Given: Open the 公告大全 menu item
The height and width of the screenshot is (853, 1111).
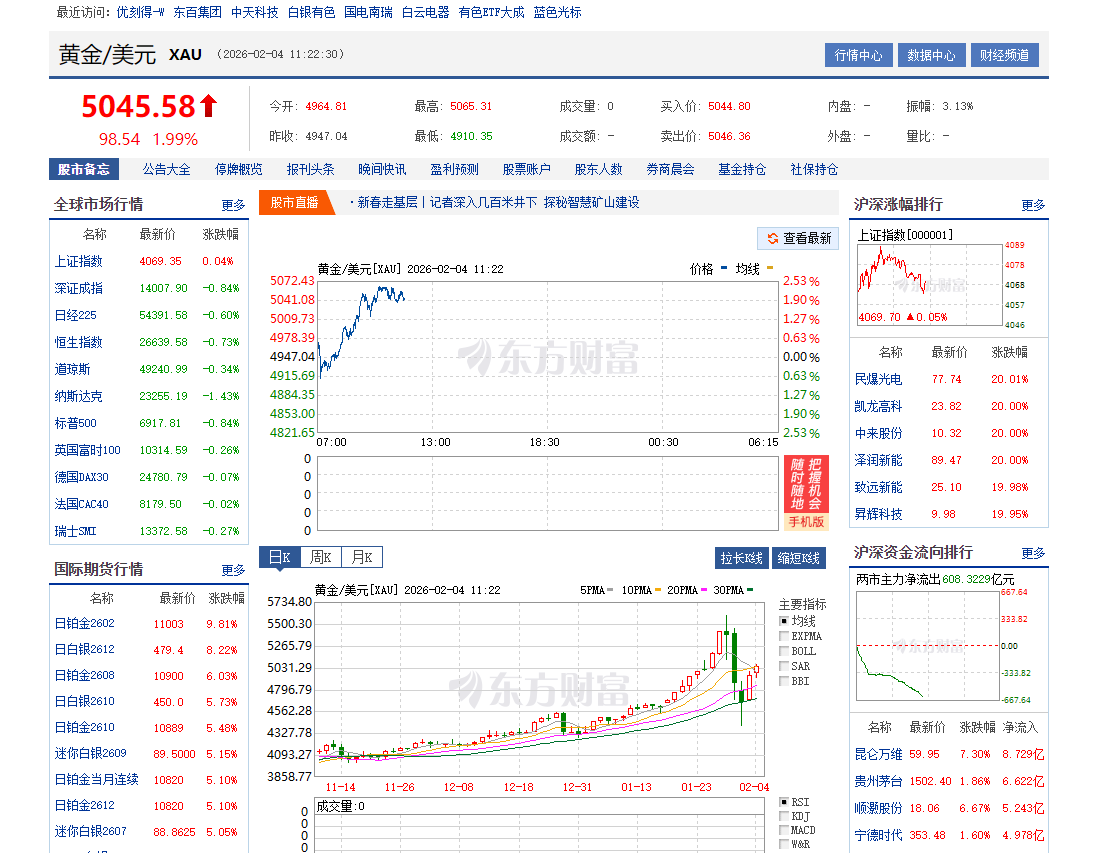Looking at the screenshot, I should coord(167,169).
